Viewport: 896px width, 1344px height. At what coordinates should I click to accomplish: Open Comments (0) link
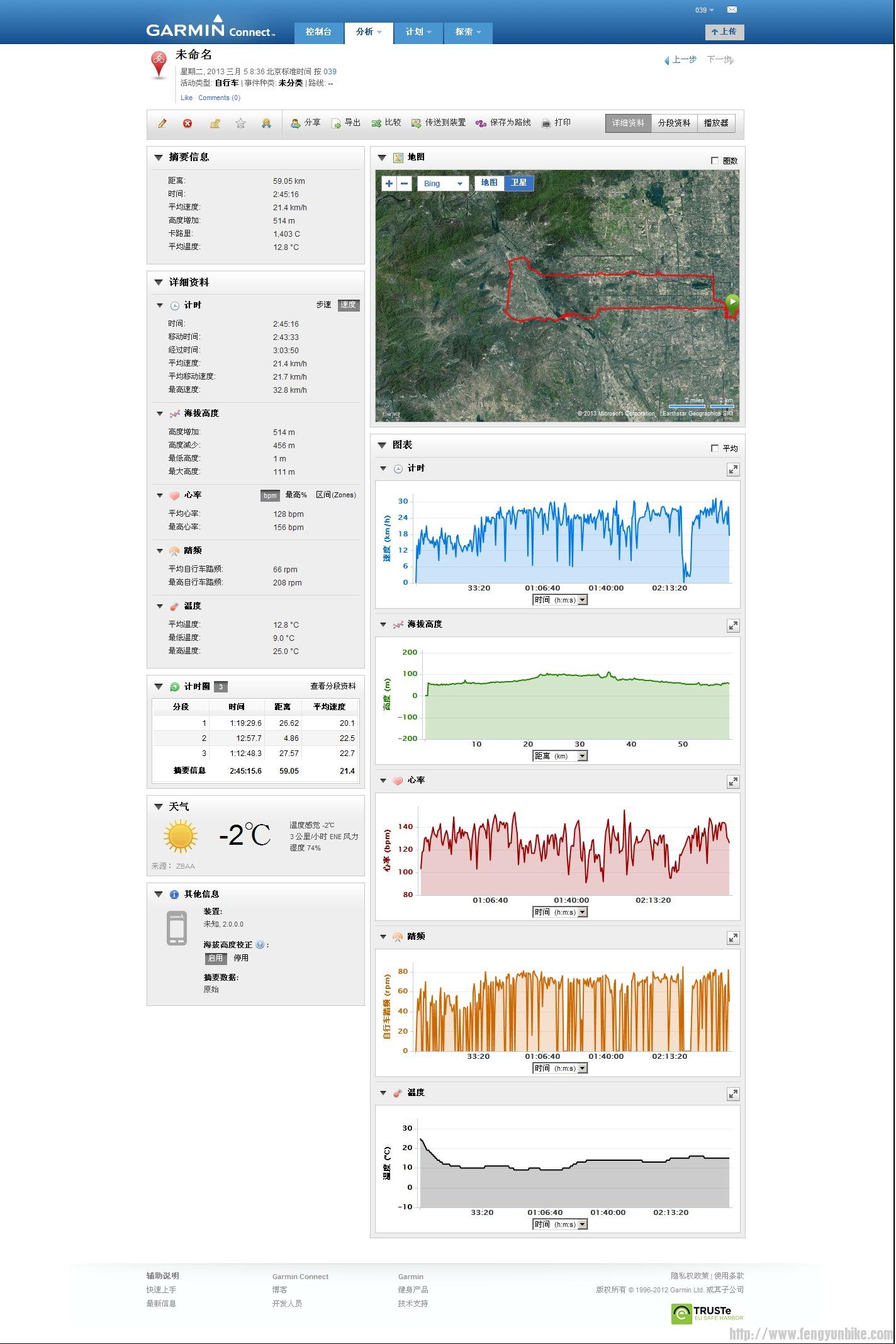(219, 98)
